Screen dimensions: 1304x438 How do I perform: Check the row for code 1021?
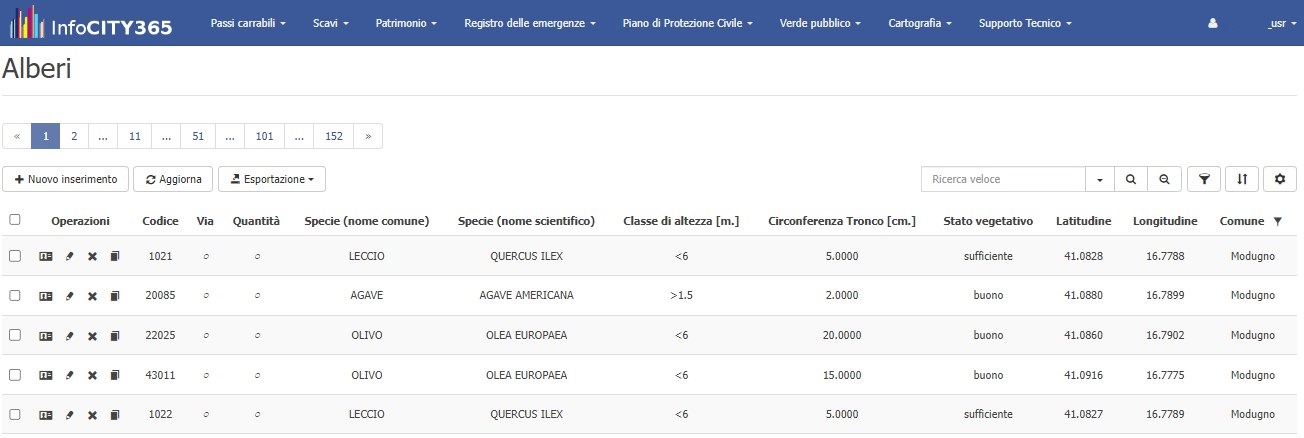15,256
